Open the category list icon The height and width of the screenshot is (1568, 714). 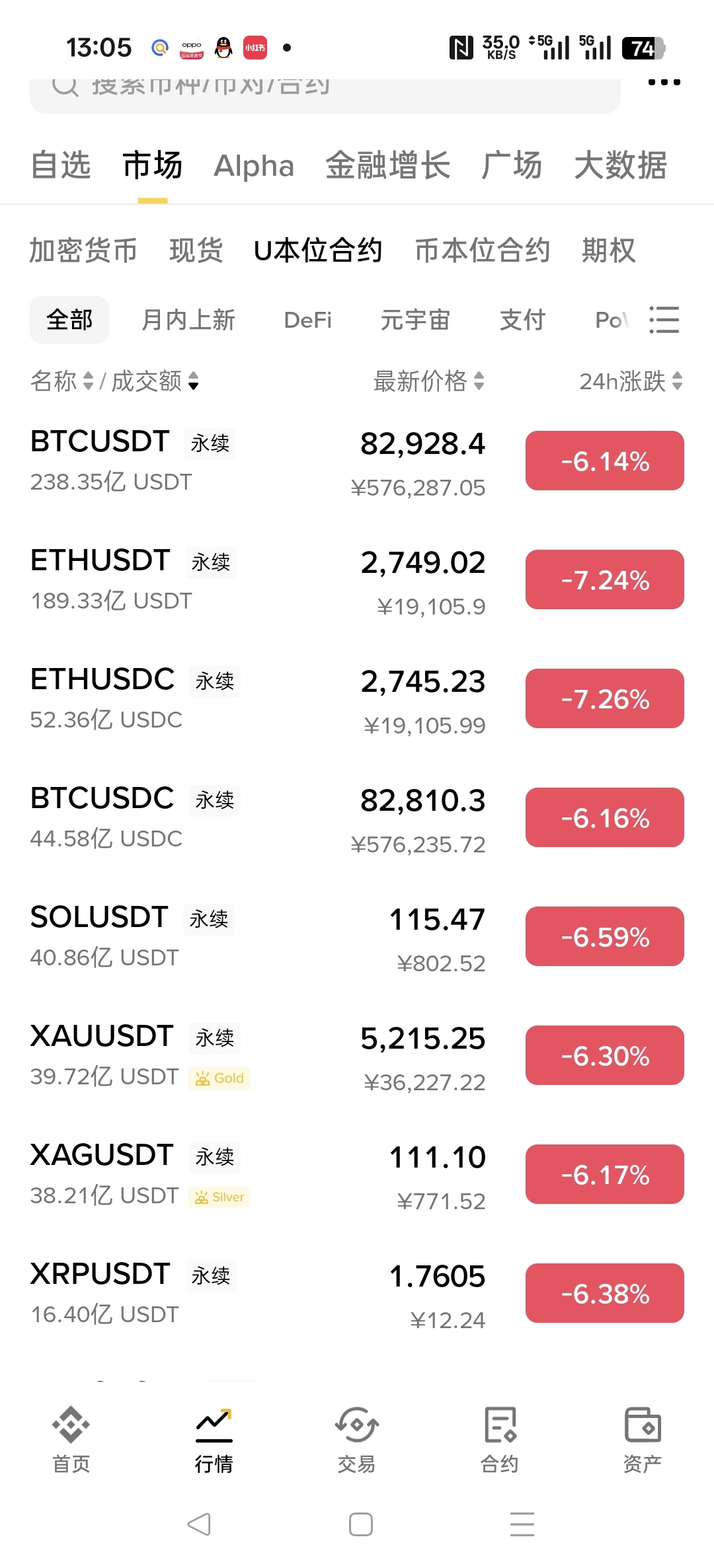(x=664, y=320)
